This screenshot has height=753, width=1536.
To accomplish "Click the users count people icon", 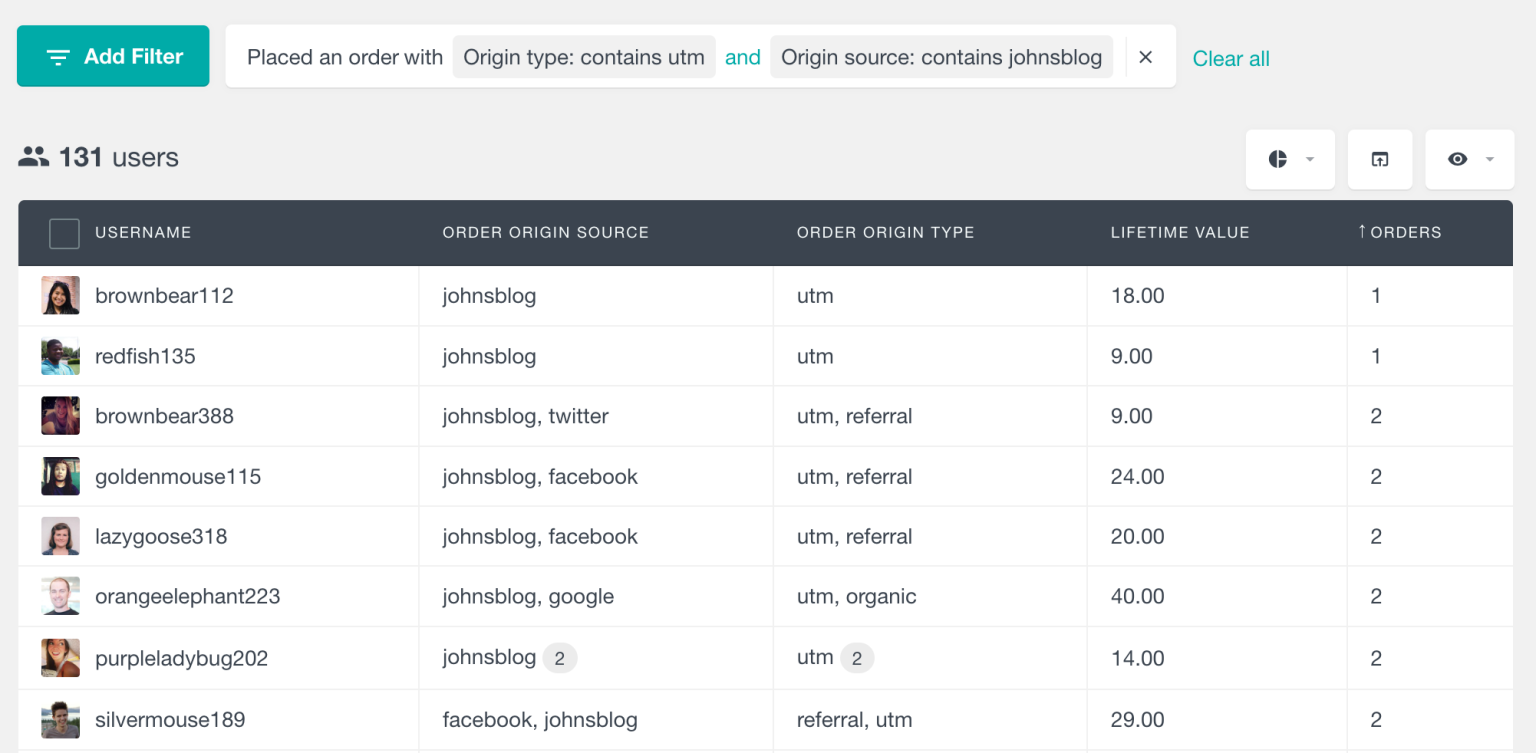I will click(32, 156).
